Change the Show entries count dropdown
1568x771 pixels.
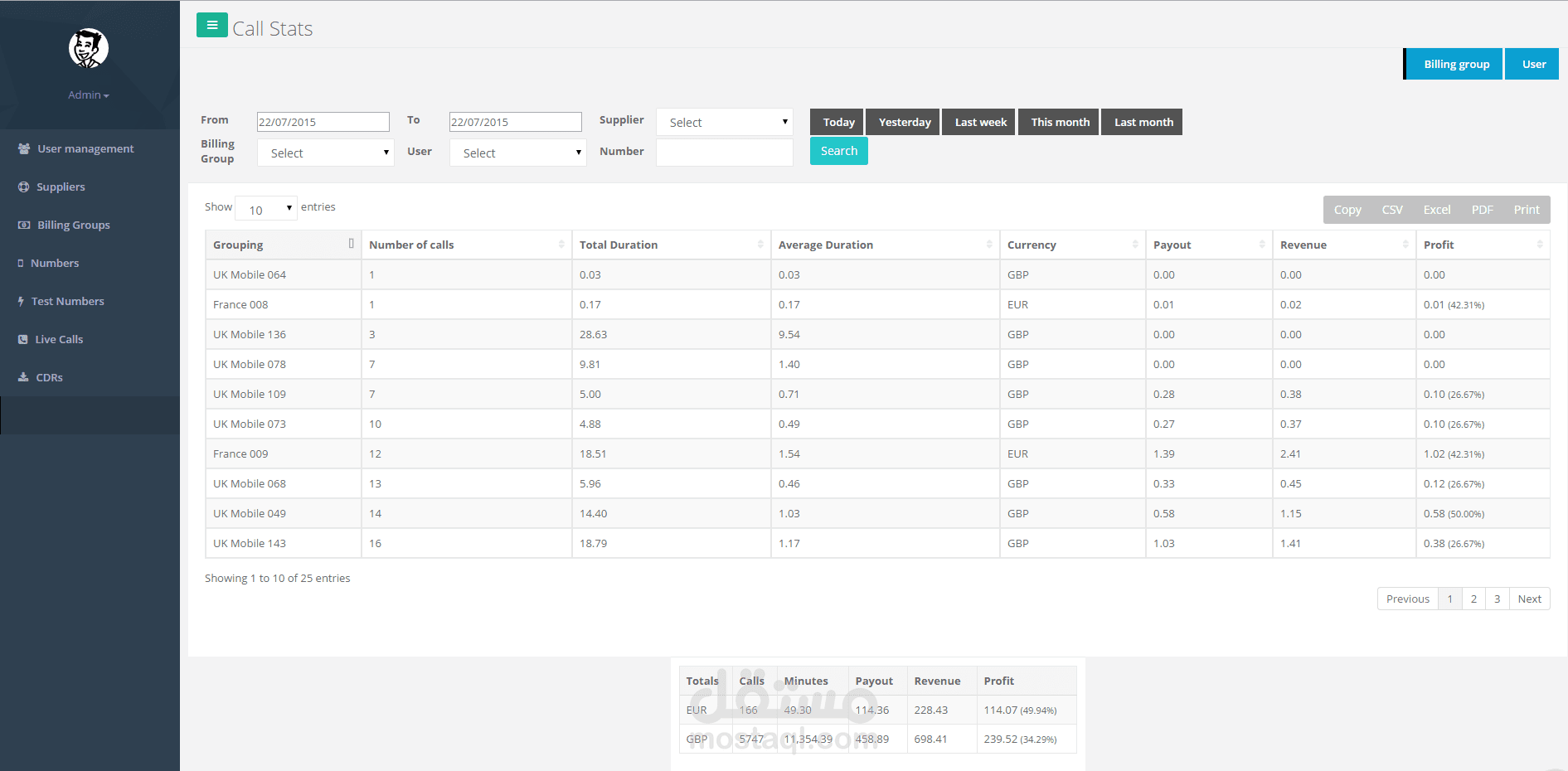click(x=266, y=208)
